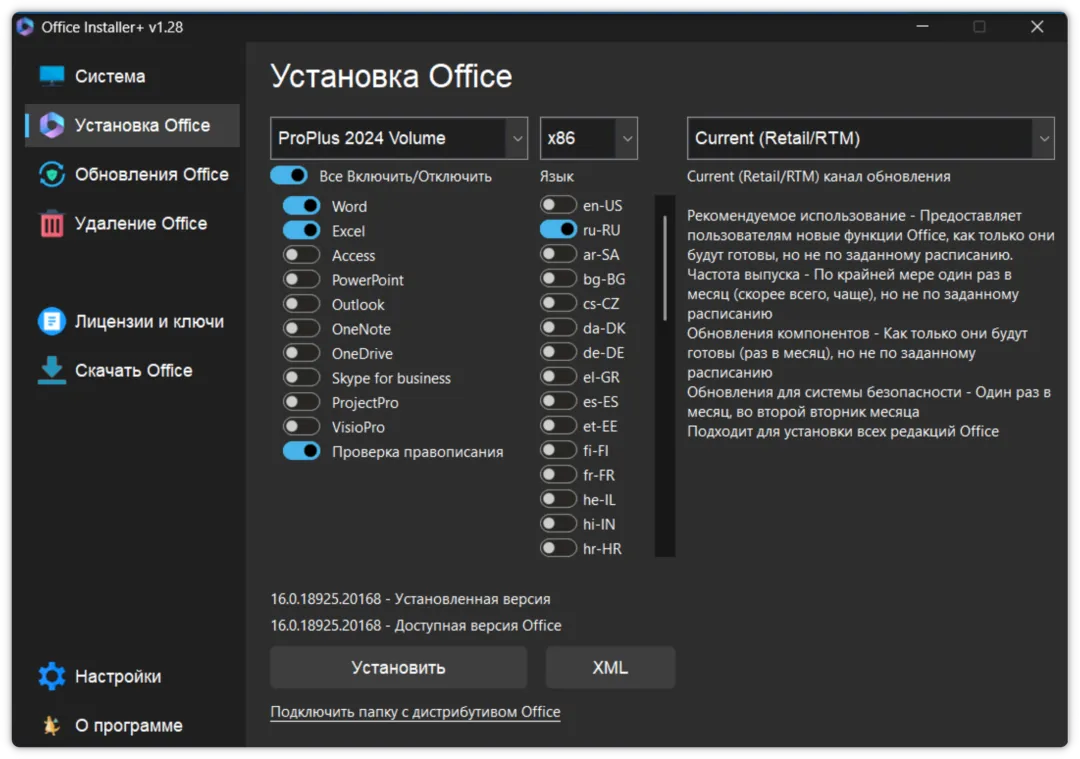Enable bg-BG language toggle

558,278
